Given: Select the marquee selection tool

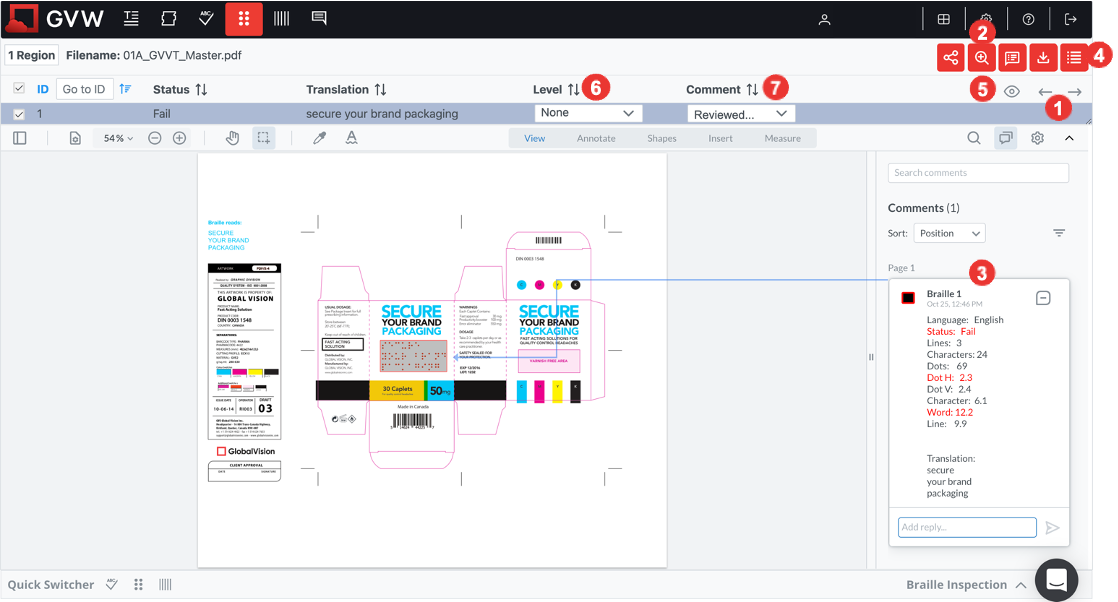Looking at the screenshot, I should (263, 138).
